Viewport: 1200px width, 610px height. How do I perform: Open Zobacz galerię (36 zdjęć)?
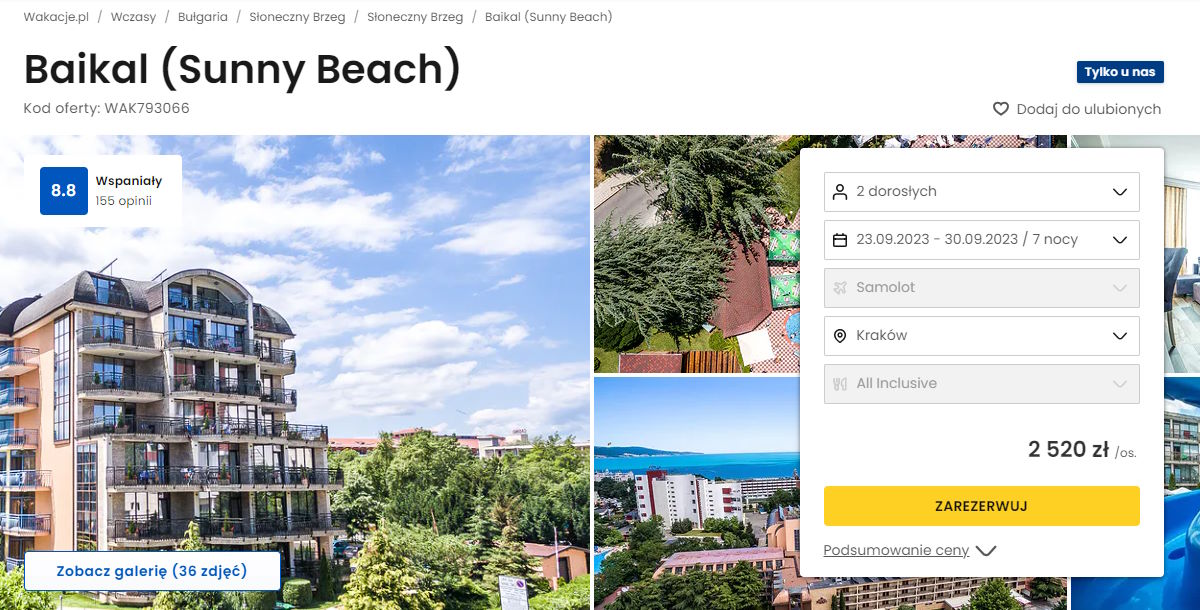point(152,571)
